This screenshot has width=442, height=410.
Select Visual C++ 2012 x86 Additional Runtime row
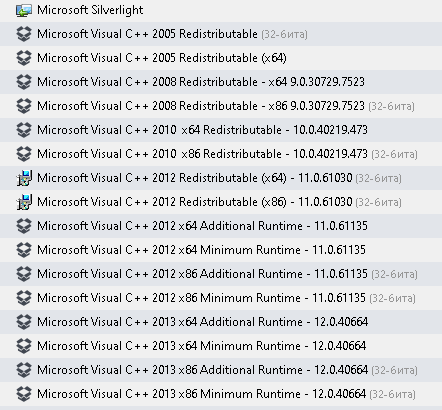[x=221, y=274]
